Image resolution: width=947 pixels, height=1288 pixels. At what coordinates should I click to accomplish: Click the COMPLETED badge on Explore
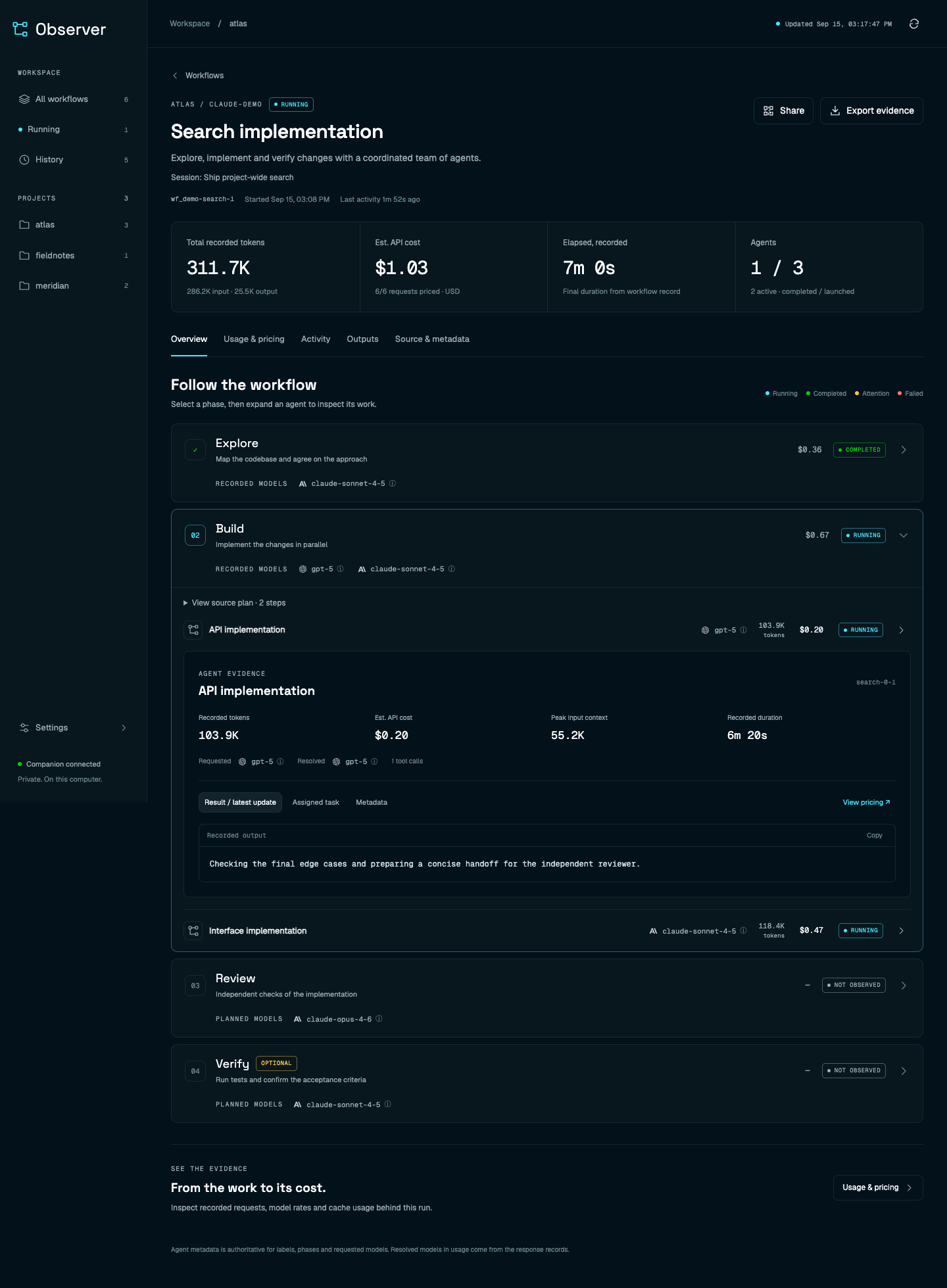pos(860,450)
